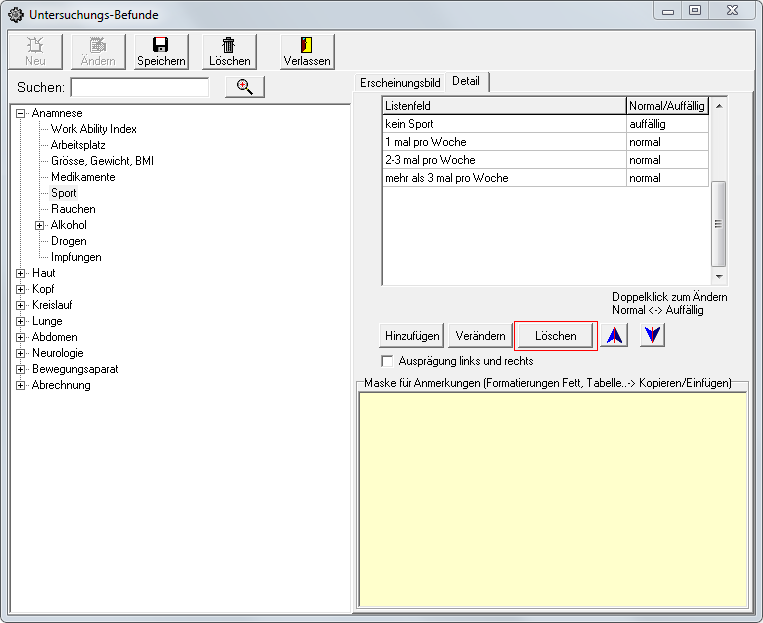This screenshot has height=623, width=763.
Task: Click into the Suchen search field
Action: 140,88
